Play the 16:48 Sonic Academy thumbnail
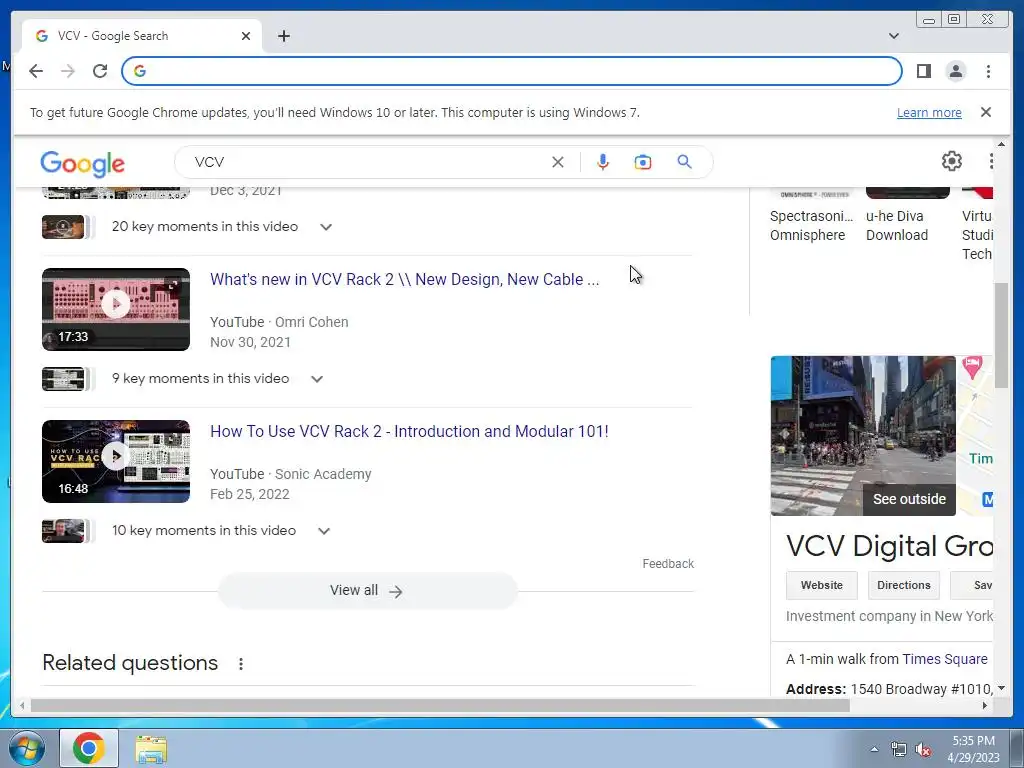Viewport: 1024px width, 768px height. pos(116,461)
